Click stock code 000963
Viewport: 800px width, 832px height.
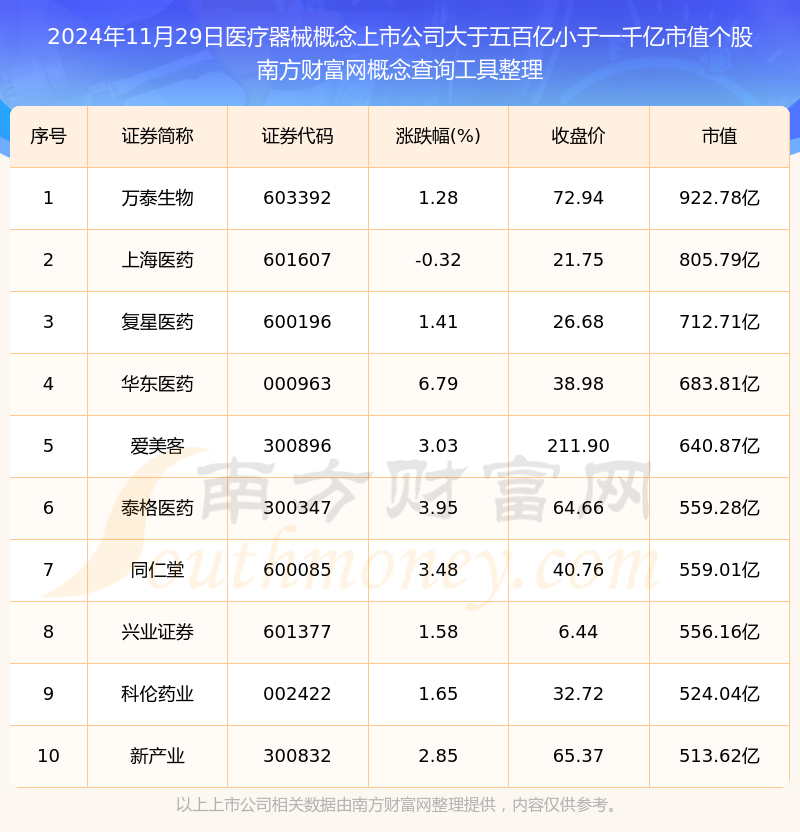(297, 384)
